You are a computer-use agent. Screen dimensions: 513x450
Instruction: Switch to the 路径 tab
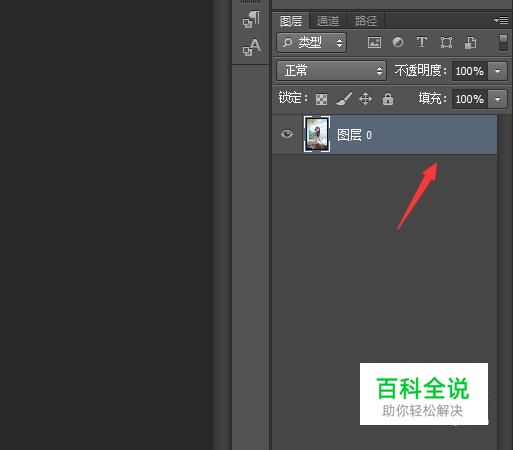[366, 21]
